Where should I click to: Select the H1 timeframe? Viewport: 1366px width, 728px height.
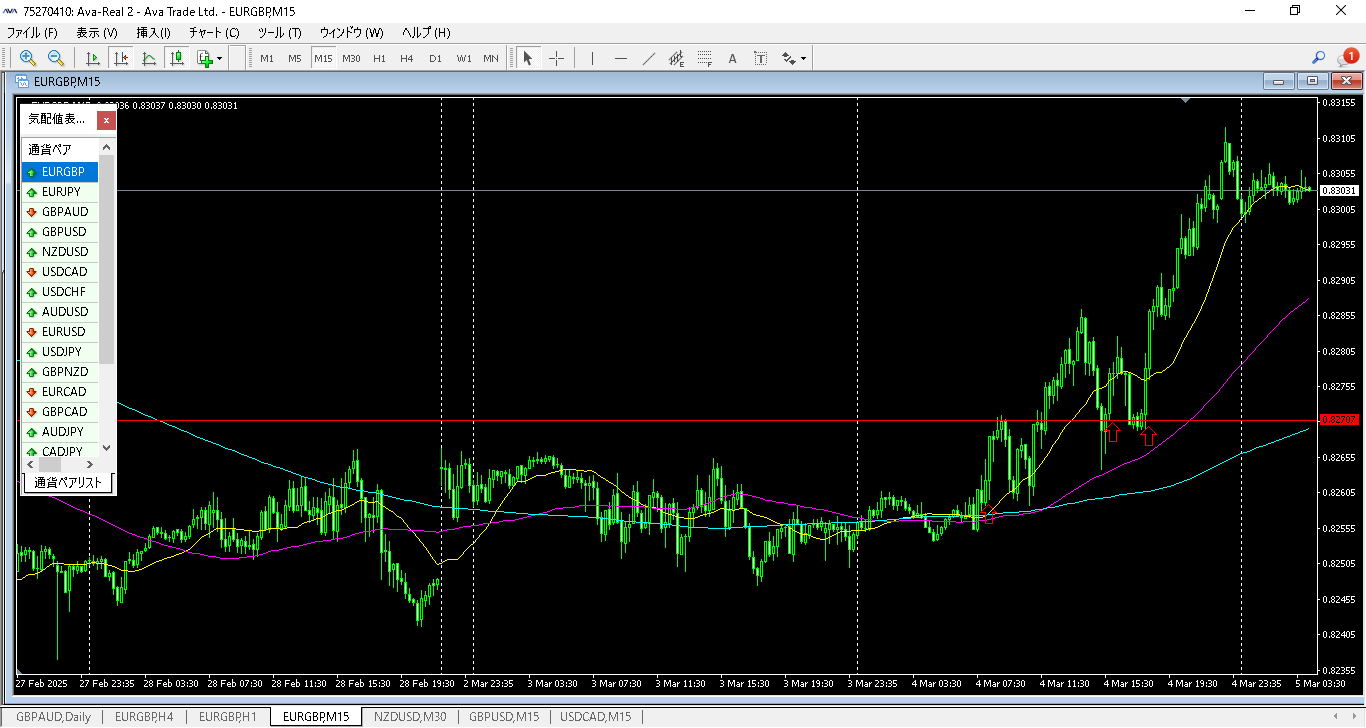pos(379,58)
